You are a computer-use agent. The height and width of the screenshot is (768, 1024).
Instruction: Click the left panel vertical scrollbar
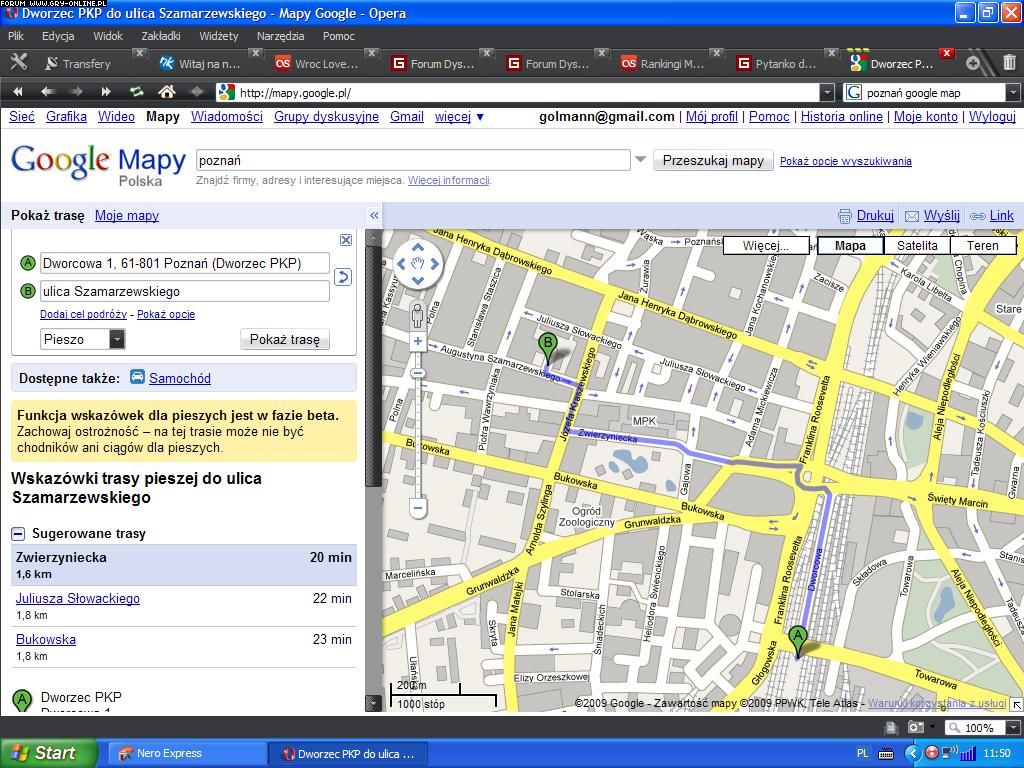click(x=374, y=366)
